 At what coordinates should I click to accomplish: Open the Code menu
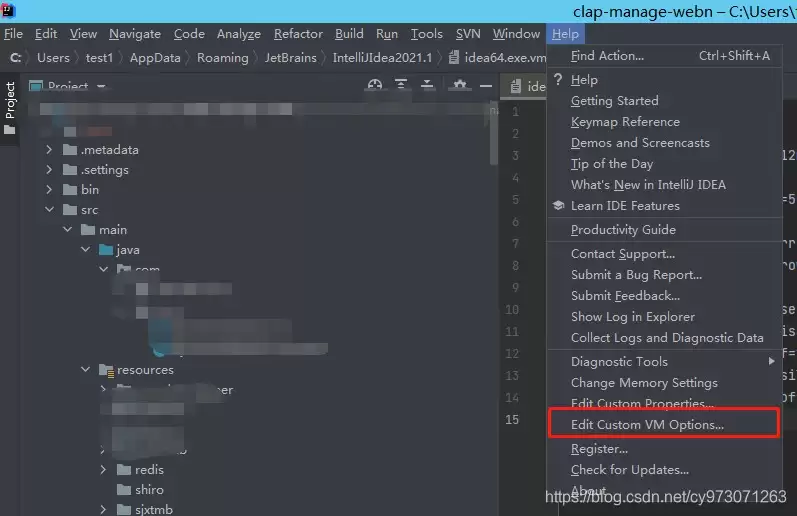tap(189, 34)
